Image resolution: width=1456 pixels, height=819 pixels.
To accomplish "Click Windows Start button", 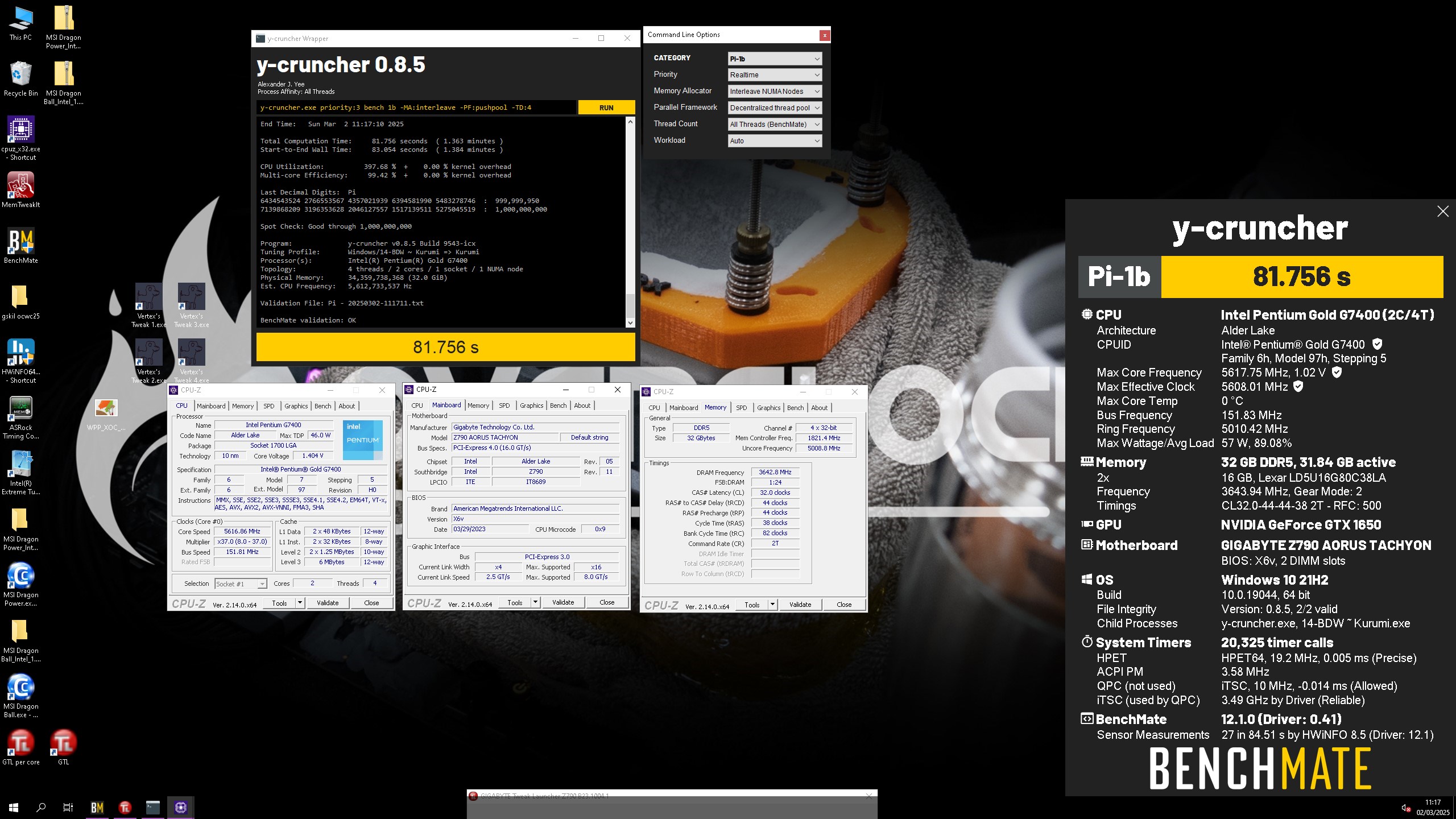I will pyautogui.click(x=14, y=807).
